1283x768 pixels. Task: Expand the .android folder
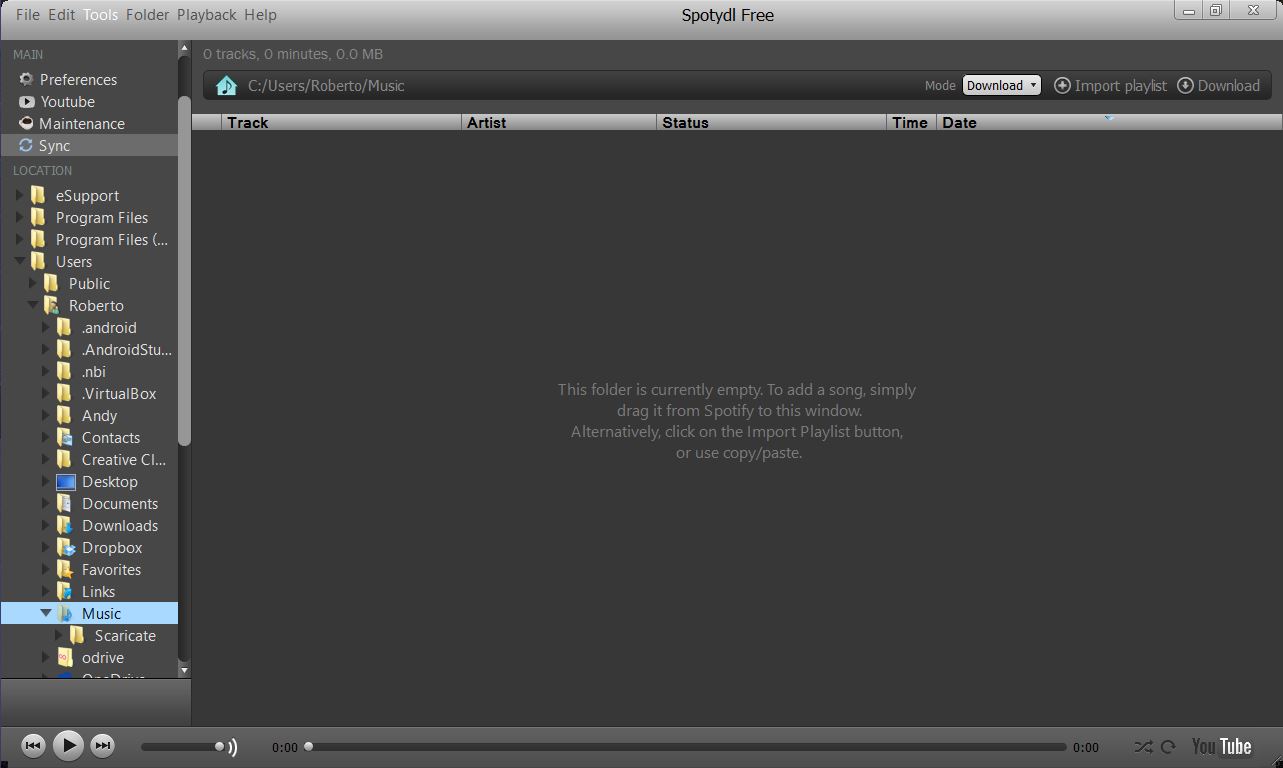click(46, 327)
